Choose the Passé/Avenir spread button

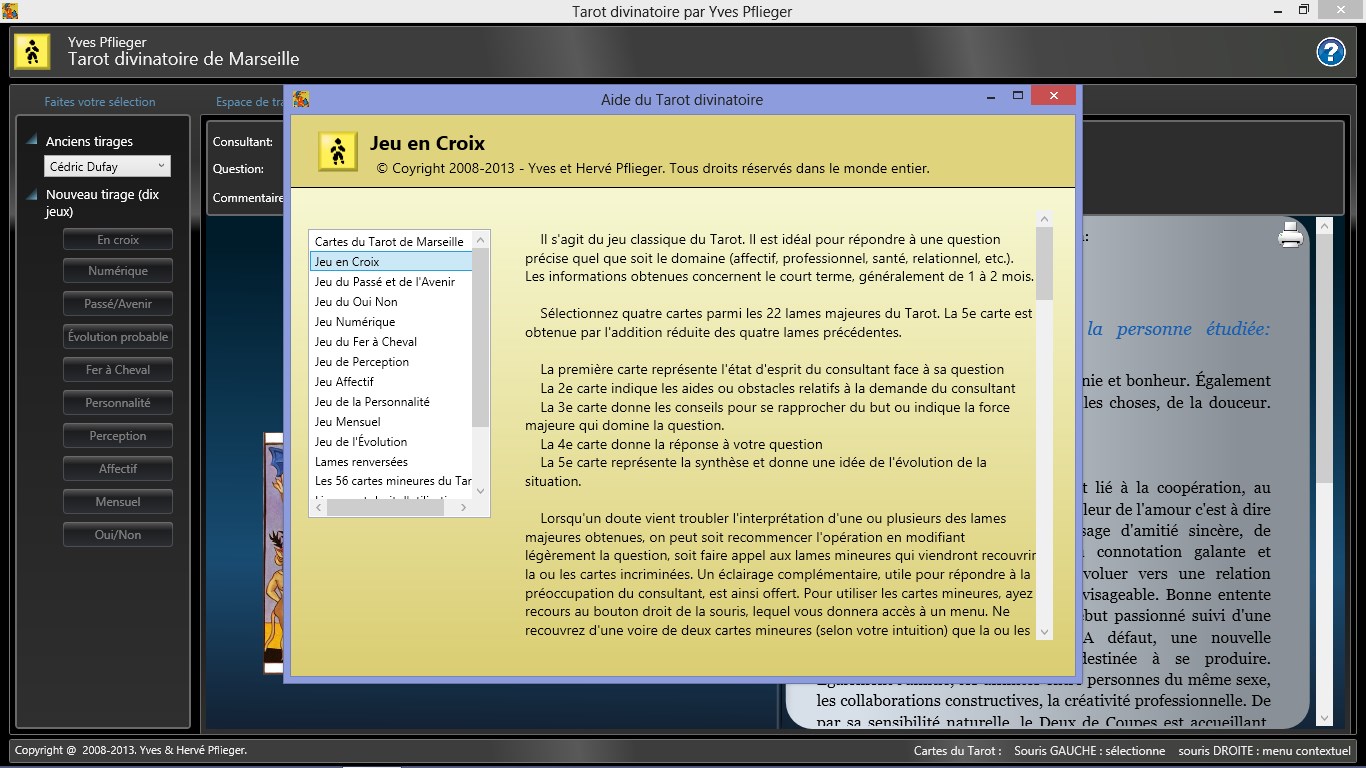[x=118, y=304]
